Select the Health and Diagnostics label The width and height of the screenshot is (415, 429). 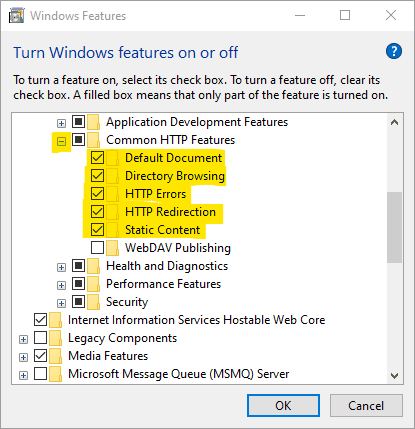(x=167, y=266)
